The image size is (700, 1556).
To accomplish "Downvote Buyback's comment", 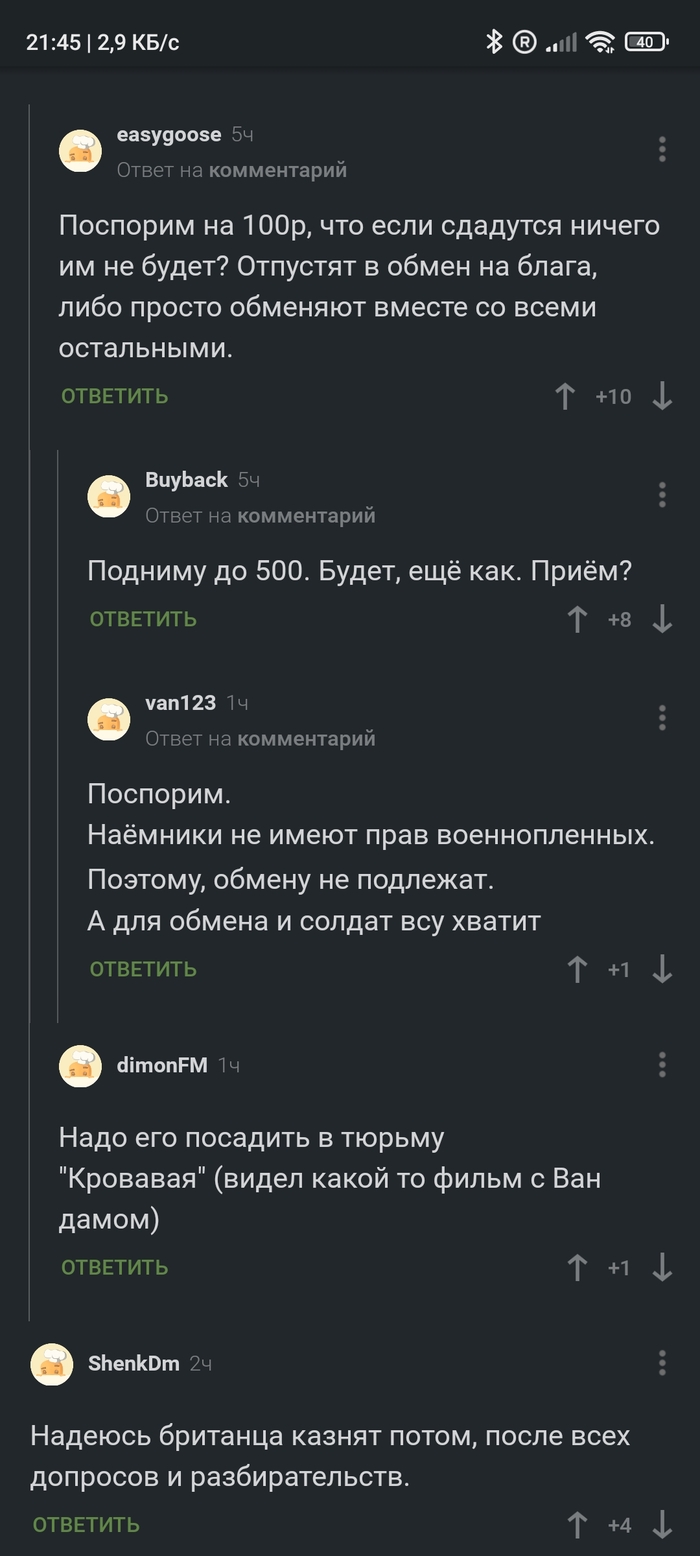I will click(662, 620).
